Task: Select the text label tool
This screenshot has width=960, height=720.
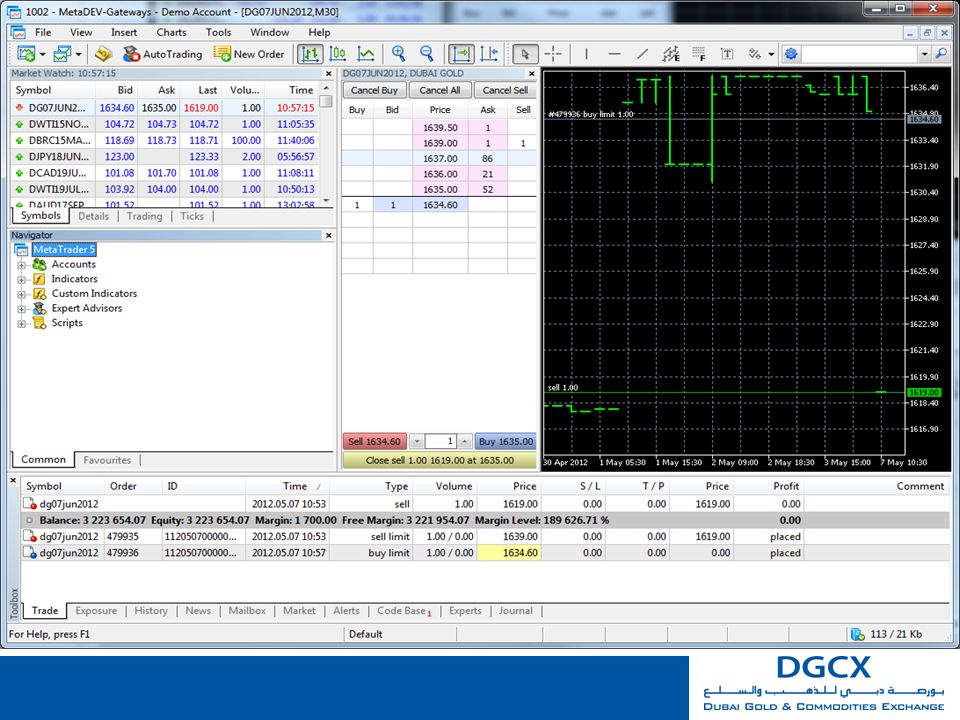Action: 727,54
